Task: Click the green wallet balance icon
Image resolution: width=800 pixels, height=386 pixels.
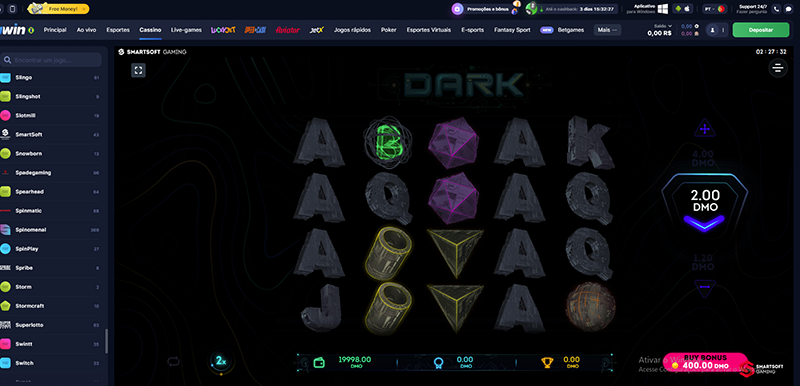Action: click(x=319, y=363)
